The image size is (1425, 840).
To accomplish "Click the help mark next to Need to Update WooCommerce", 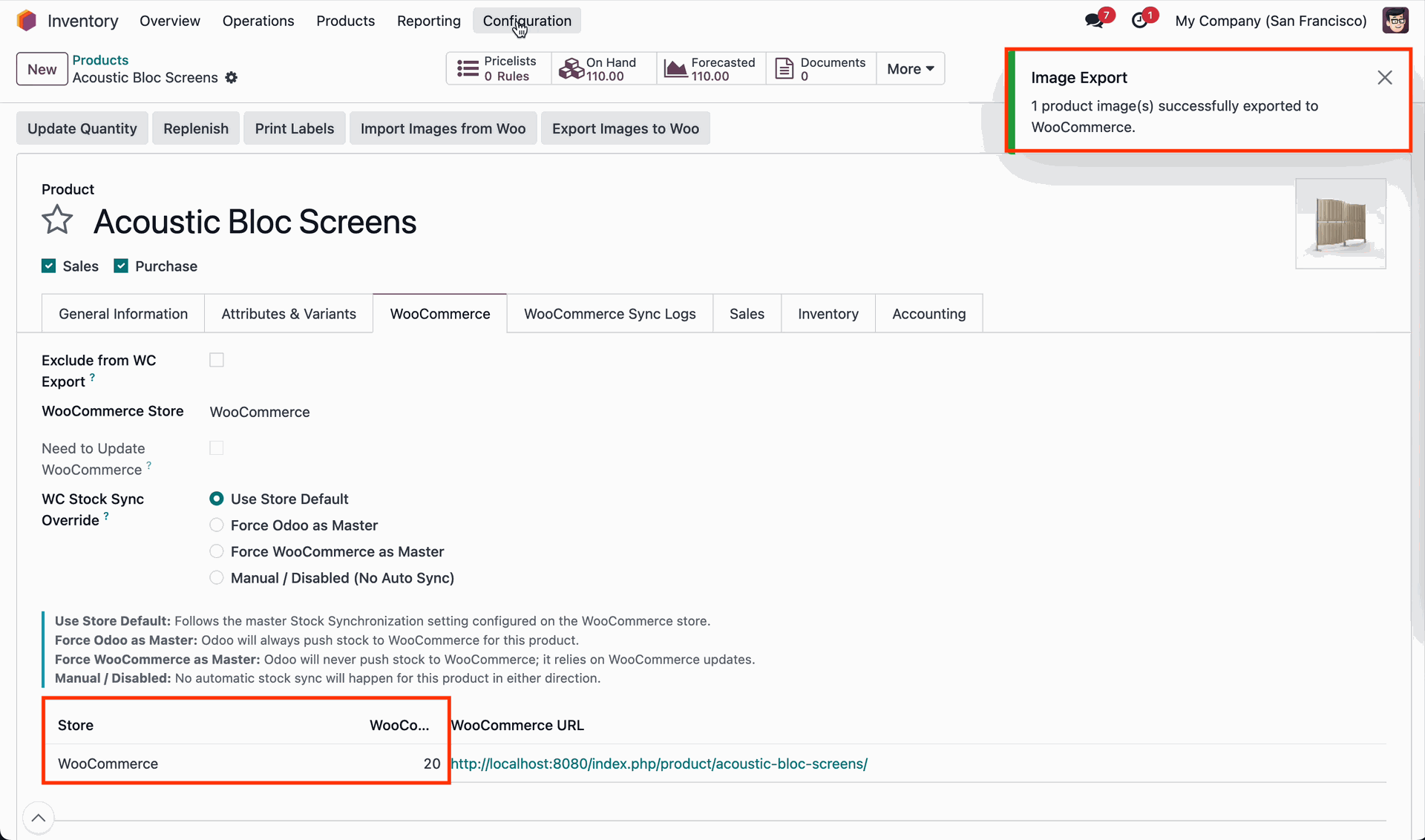I will 149,465.
